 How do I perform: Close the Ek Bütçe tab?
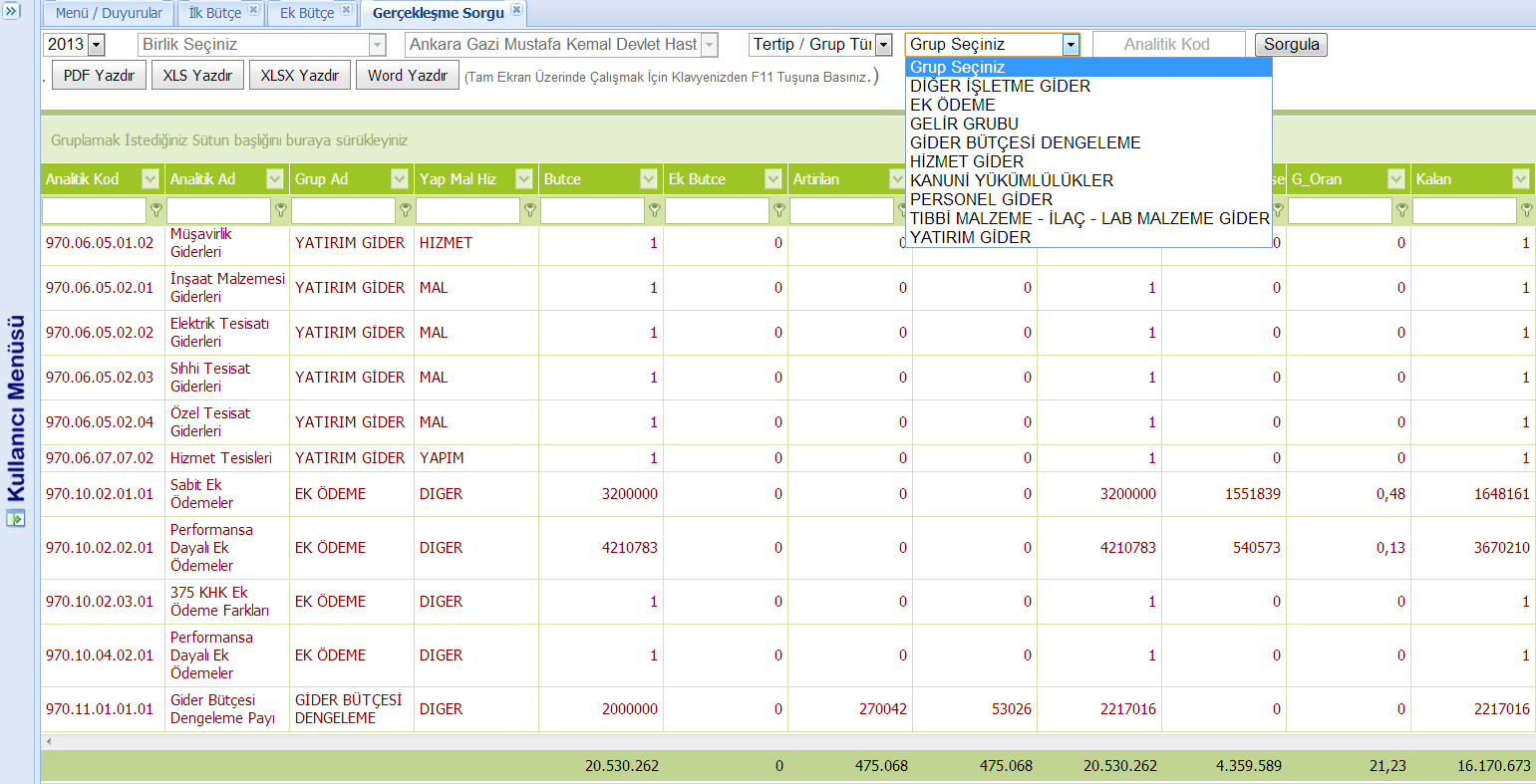346,11
